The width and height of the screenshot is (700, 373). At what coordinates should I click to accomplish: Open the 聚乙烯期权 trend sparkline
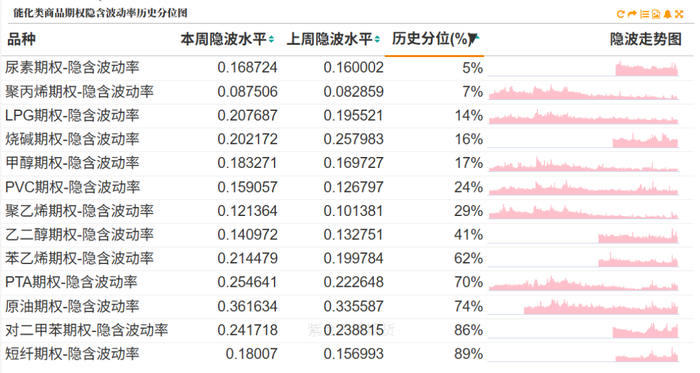click(583, 211)
